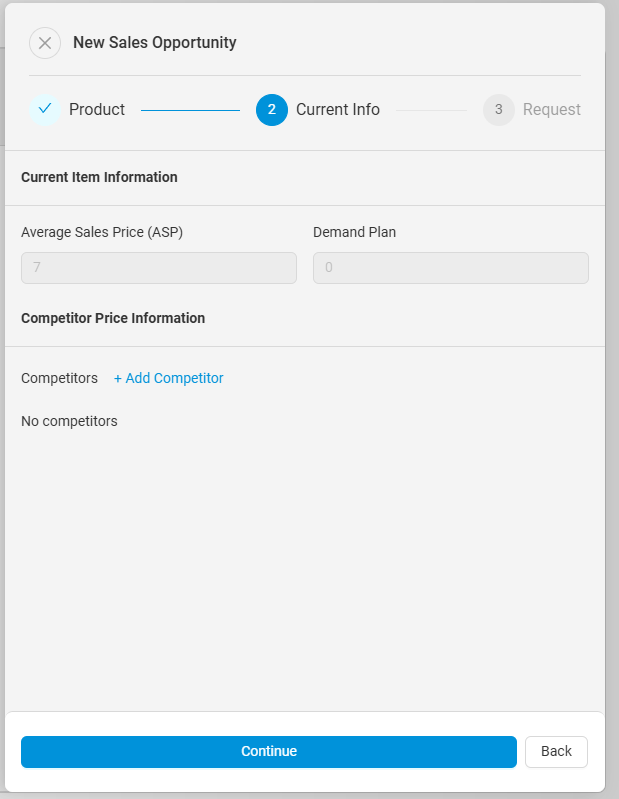Click the No competitors text

pyautogui.click(x=69, y=421)
